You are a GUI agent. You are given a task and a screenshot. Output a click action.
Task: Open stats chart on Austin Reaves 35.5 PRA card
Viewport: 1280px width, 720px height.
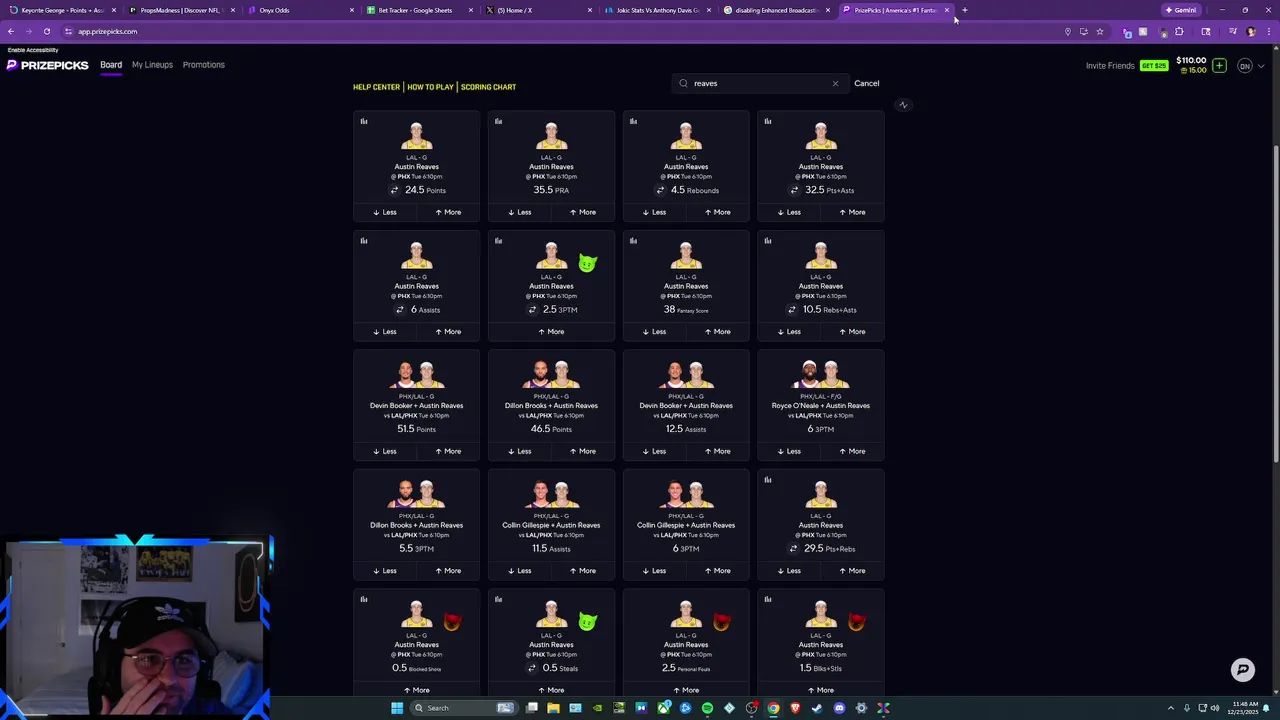coord(498,122)
